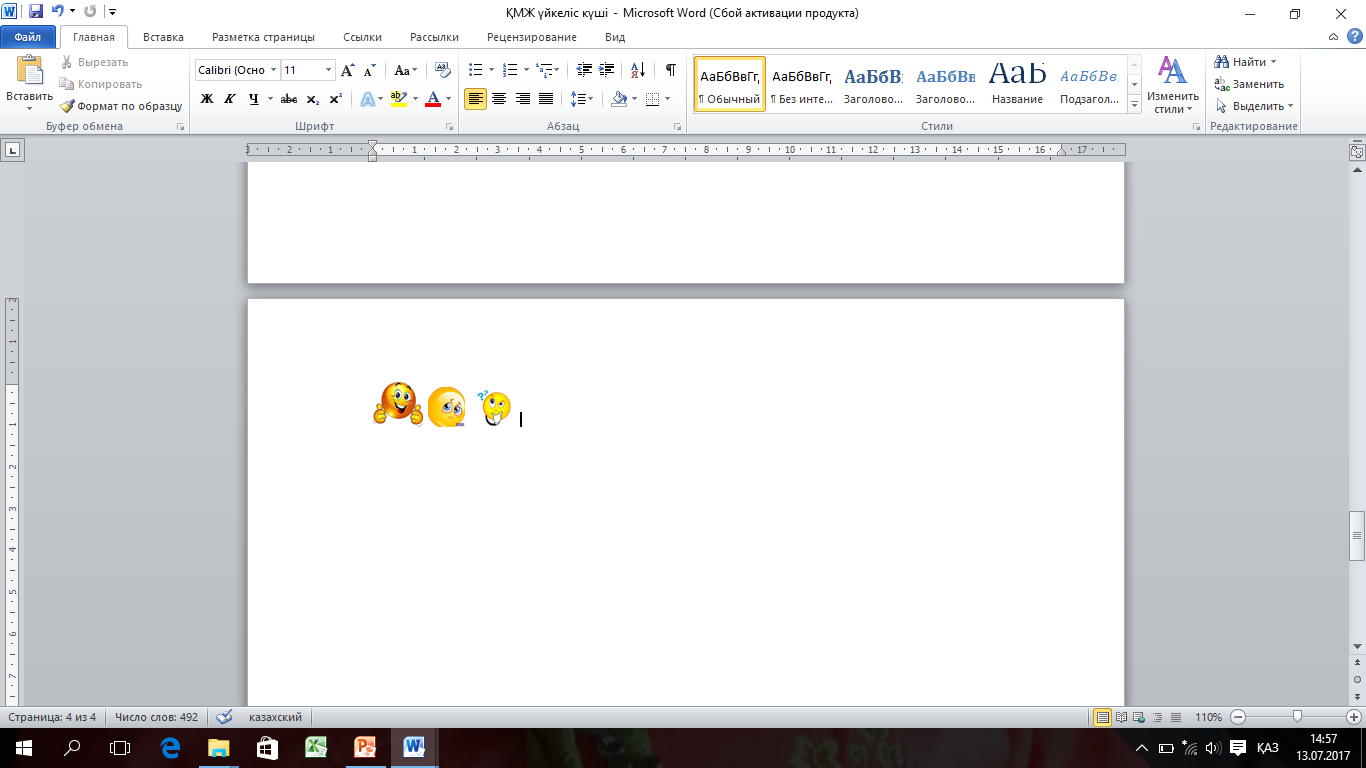Viewport: 1366px width, 768px height.
Task: Show paragraph marks and hidden symbols
Action: [670, 70]
